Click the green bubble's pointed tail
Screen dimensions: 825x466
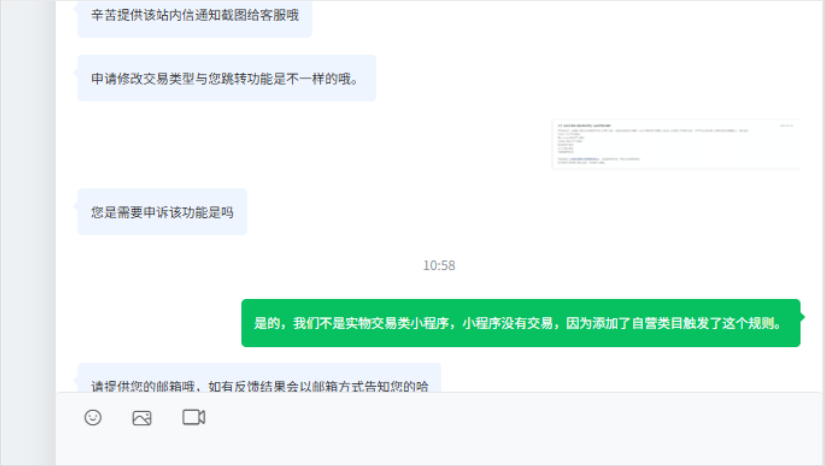[x=802, y=317]
